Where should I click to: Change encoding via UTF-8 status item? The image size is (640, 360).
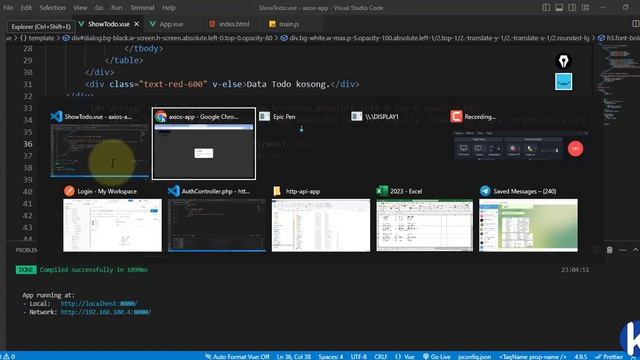[x=359, y=356]
